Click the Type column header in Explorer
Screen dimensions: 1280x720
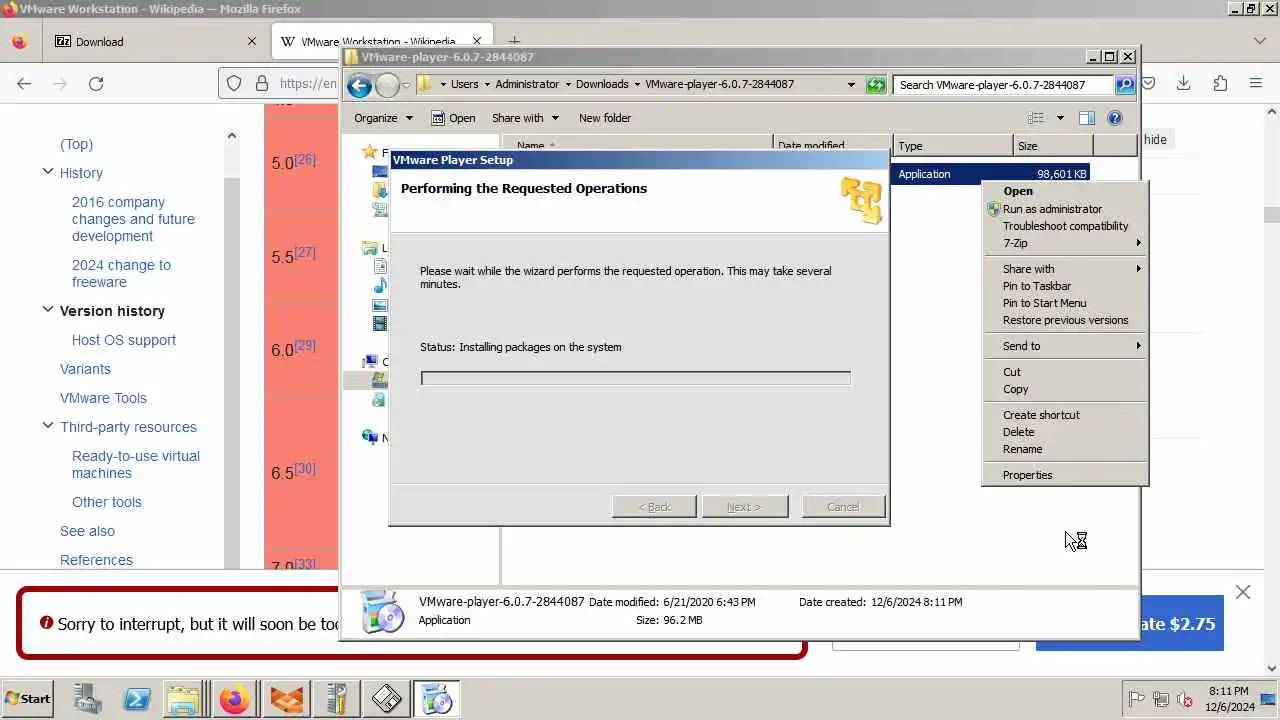click(x=953, y=146)
